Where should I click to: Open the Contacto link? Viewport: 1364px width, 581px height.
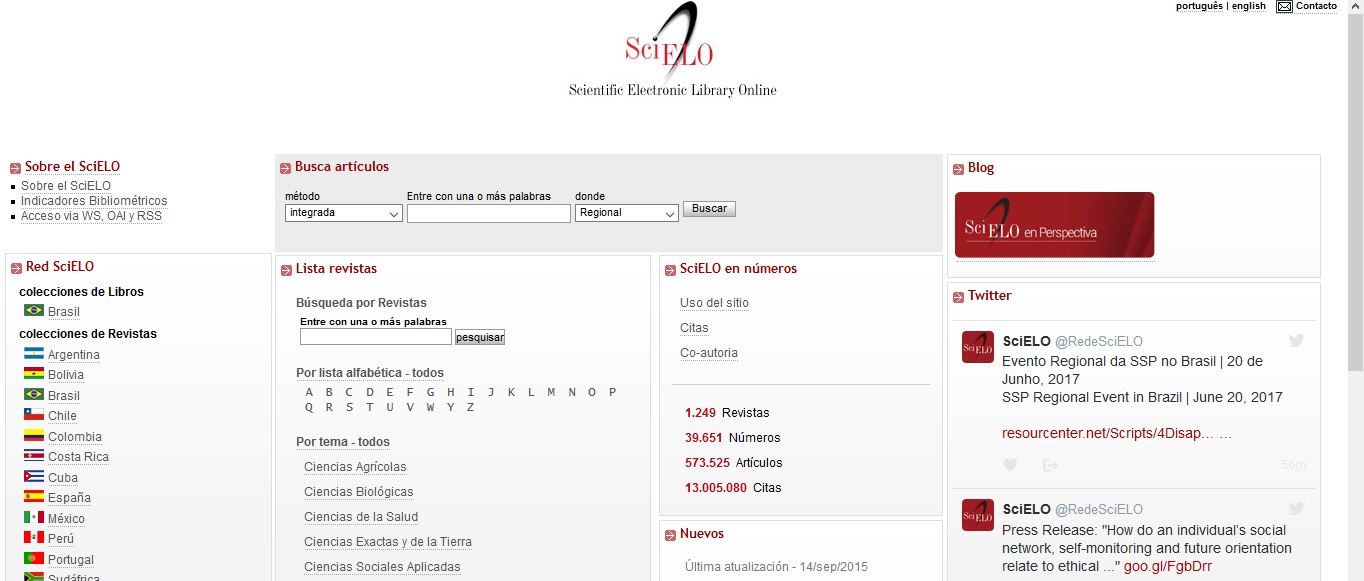[x=1316, y=6]
